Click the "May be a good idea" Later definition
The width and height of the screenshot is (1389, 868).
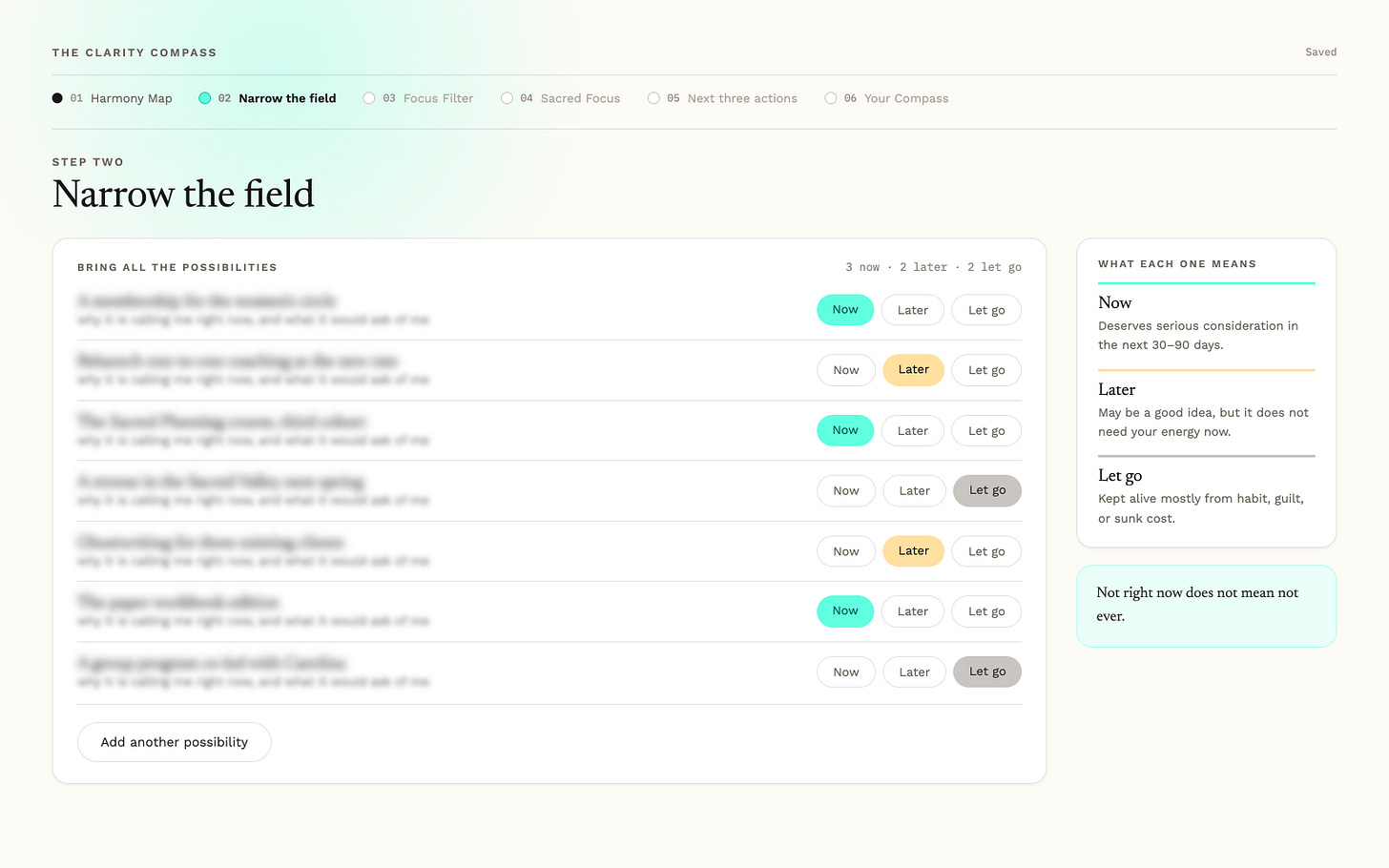coord(1204,423)
